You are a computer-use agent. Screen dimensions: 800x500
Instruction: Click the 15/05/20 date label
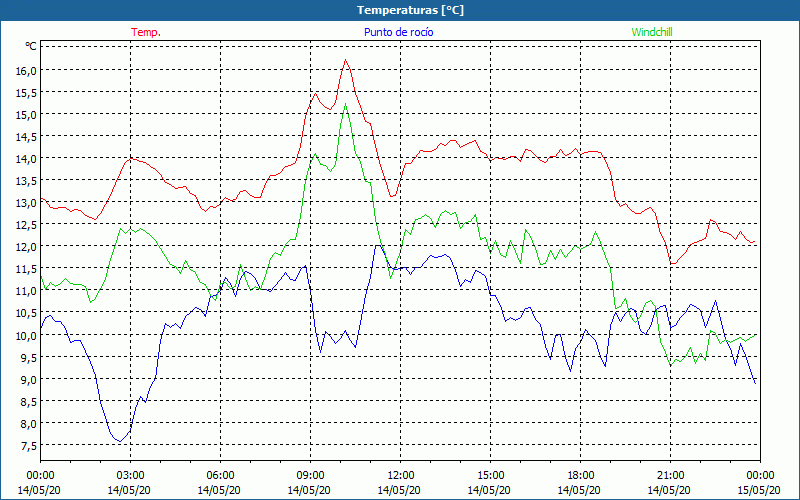point(759,490)
